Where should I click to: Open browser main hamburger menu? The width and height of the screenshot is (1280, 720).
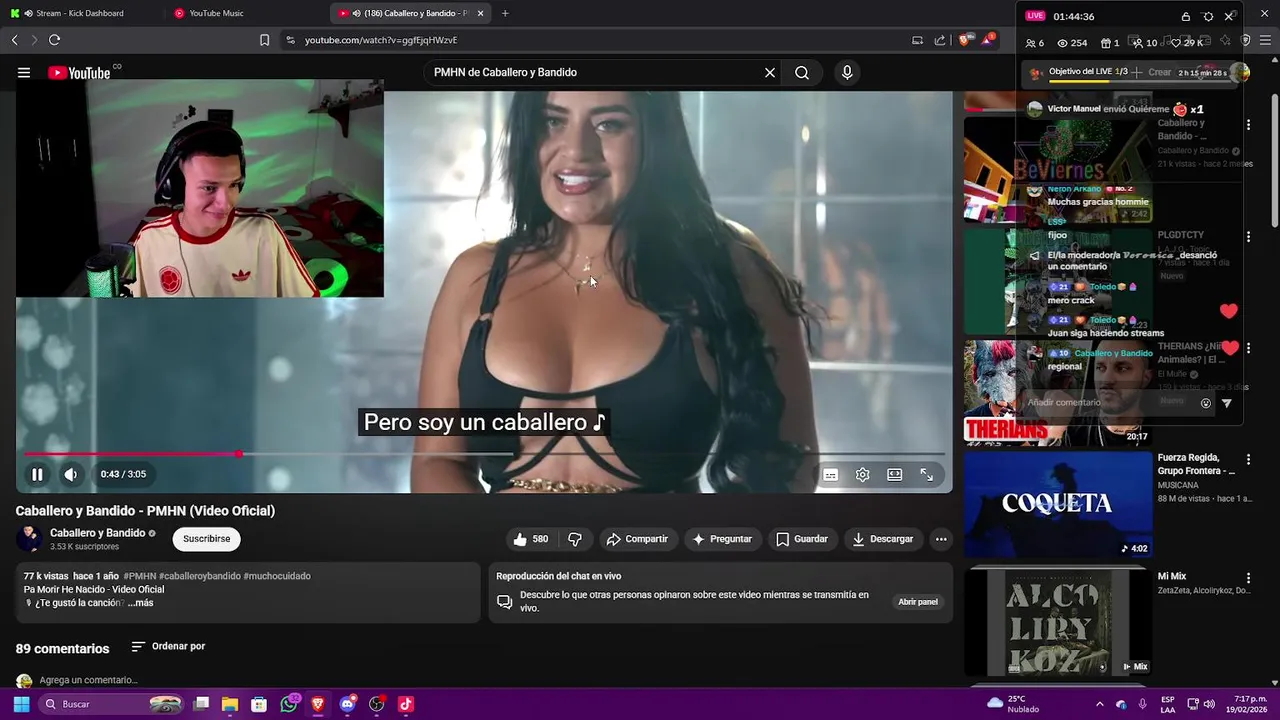1265,40
